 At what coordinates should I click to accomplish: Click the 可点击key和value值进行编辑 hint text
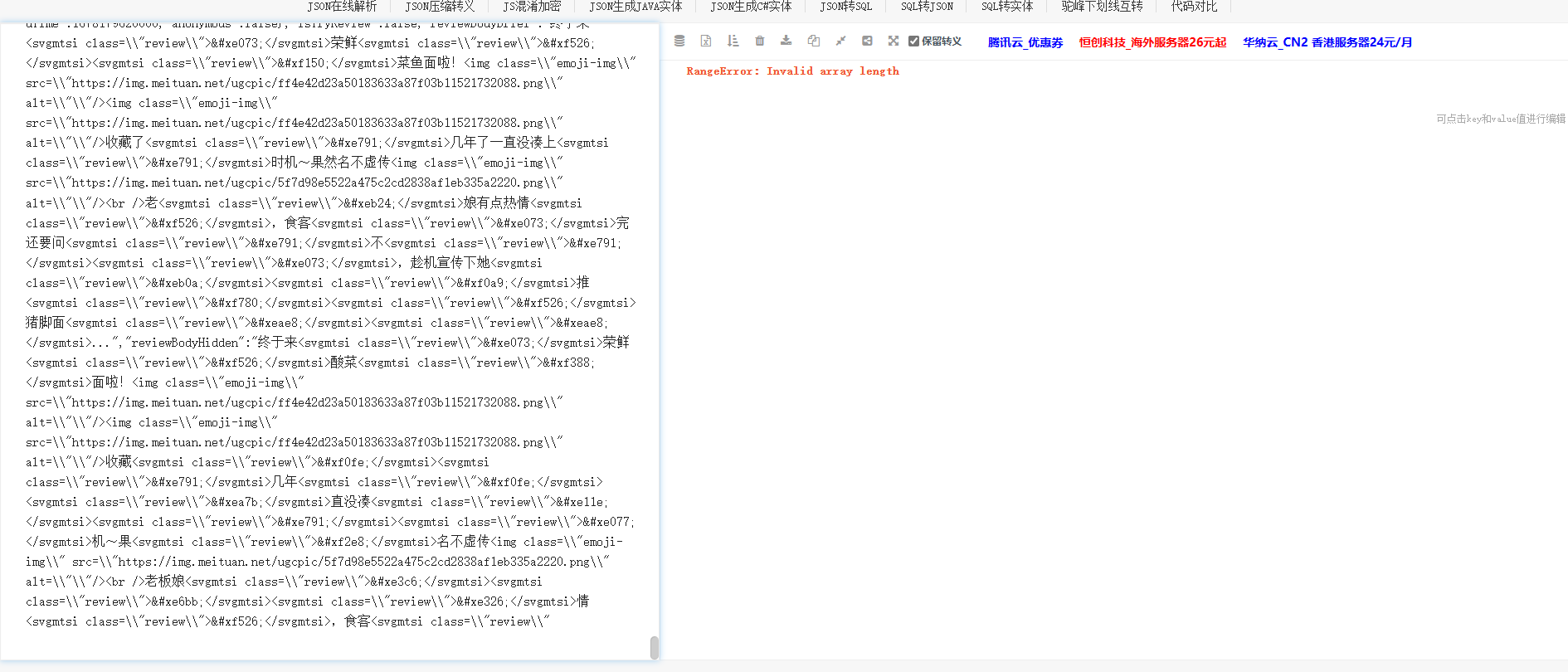click(x=1501, y=119)
